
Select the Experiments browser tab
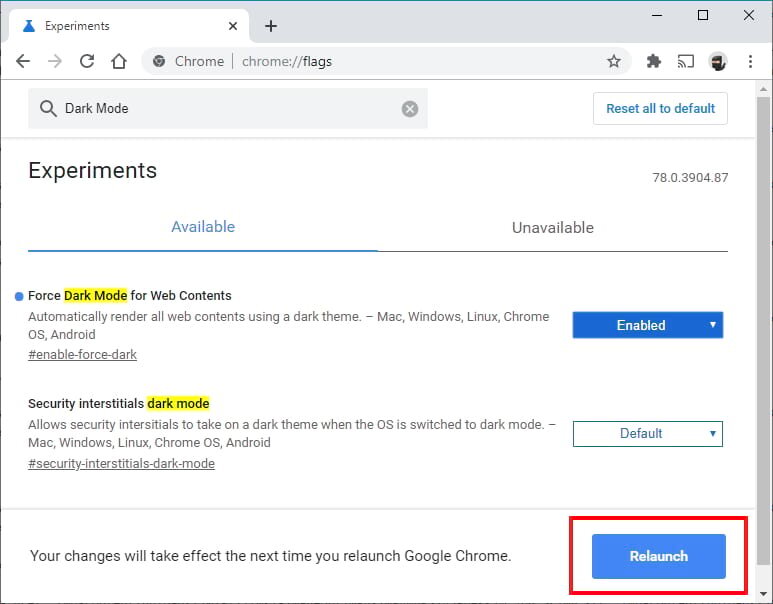point(129,26)
